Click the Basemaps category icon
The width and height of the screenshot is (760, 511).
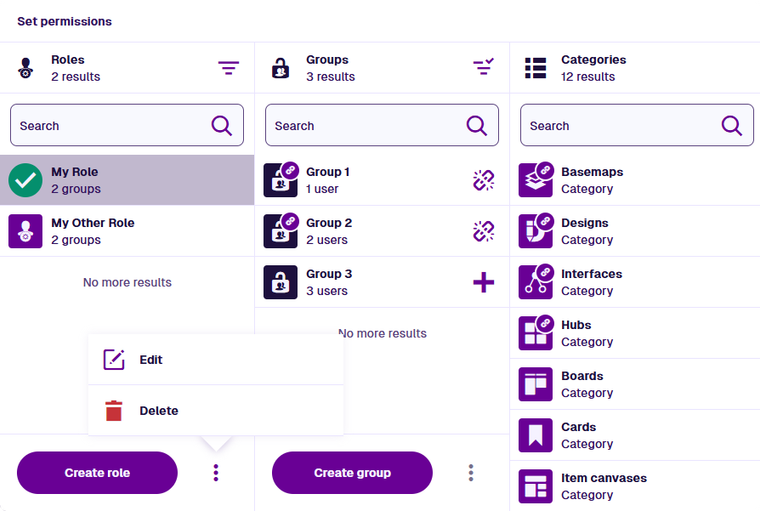point(536,180)
